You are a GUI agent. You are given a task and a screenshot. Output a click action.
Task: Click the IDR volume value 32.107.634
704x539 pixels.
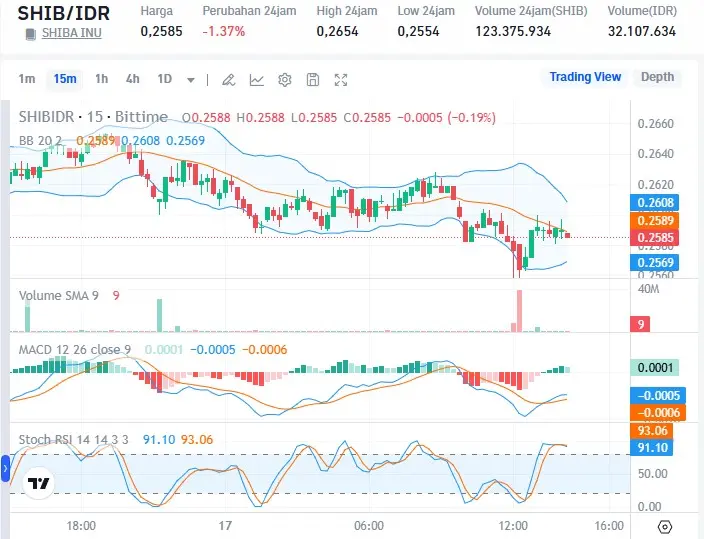click(x=642, y=31)
